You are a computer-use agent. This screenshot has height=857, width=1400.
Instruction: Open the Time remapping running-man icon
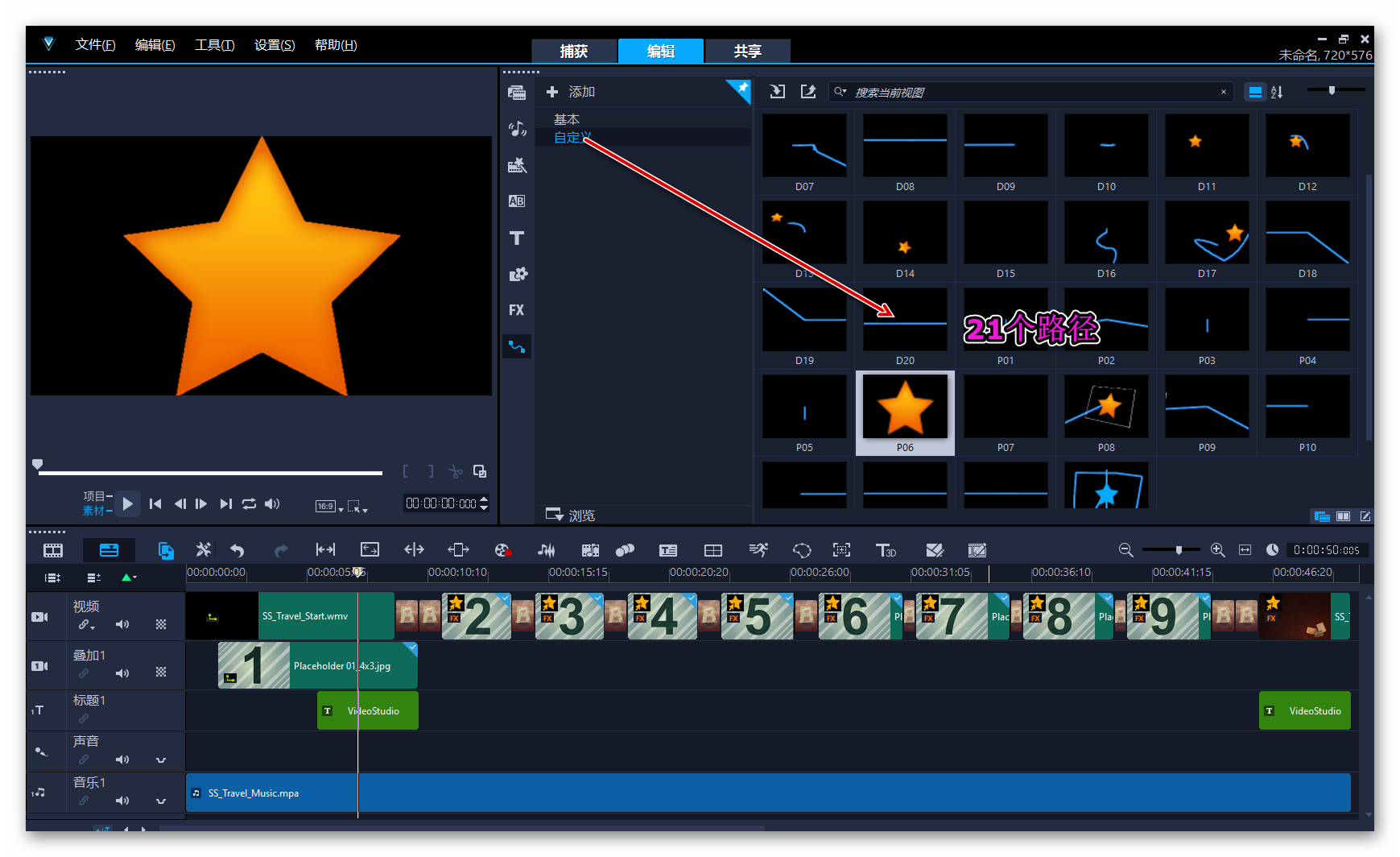758,550
